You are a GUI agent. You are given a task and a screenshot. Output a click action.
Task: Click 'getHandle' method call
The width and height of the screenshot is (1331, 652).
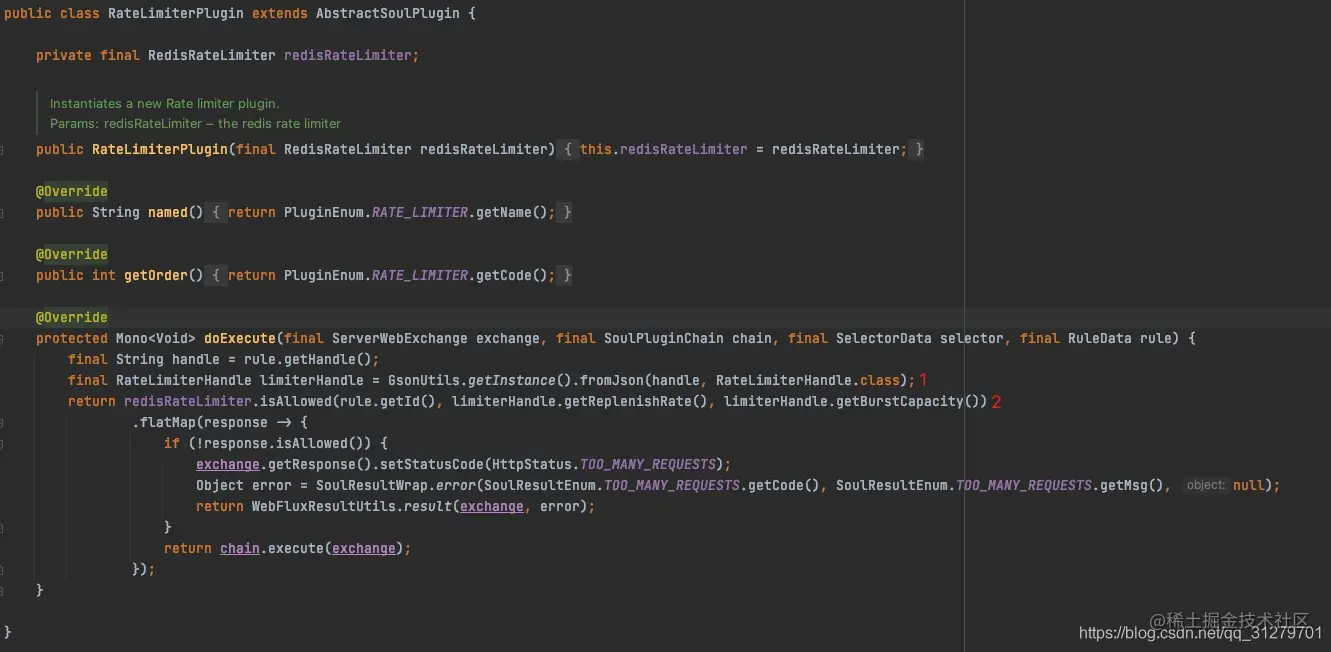(320, 359)
